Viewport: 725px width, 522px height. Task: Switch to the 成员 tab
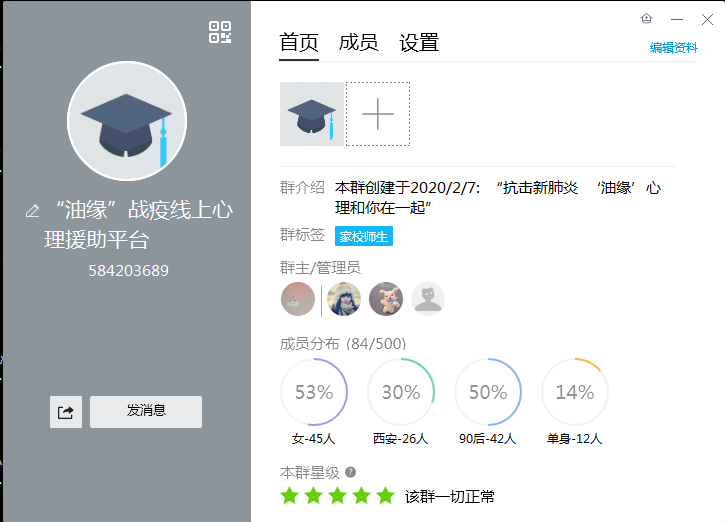(x=358, y=43)
